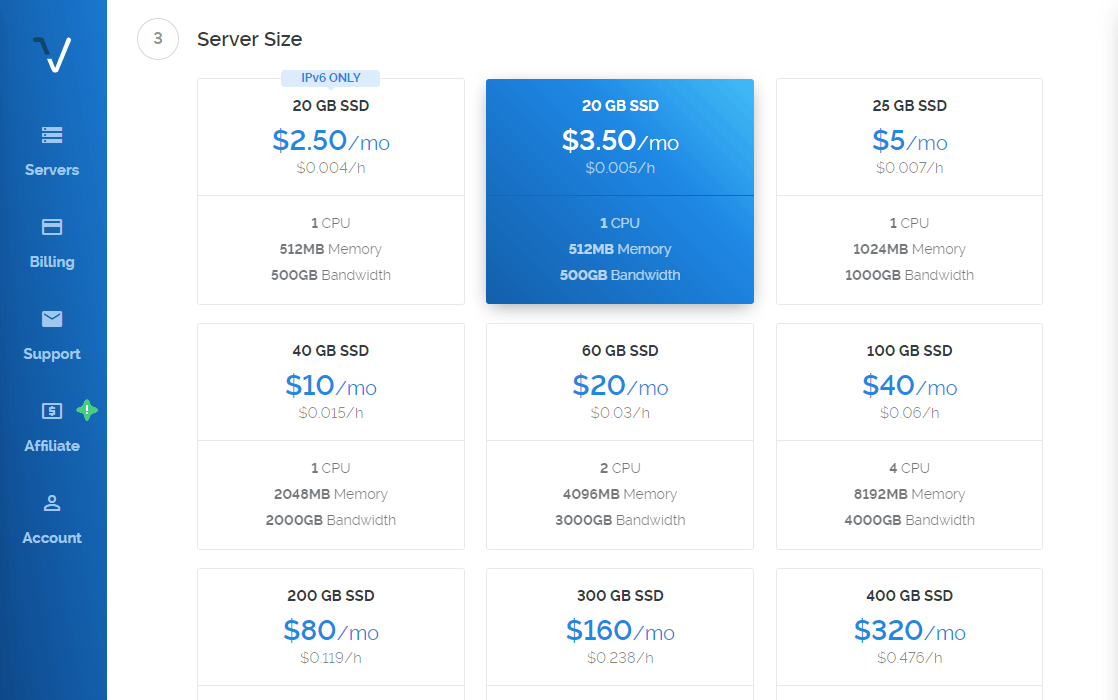This screenshot has width=1118, height=700.
Task: Click the Vultr logo icon
Action: [52, 55]
